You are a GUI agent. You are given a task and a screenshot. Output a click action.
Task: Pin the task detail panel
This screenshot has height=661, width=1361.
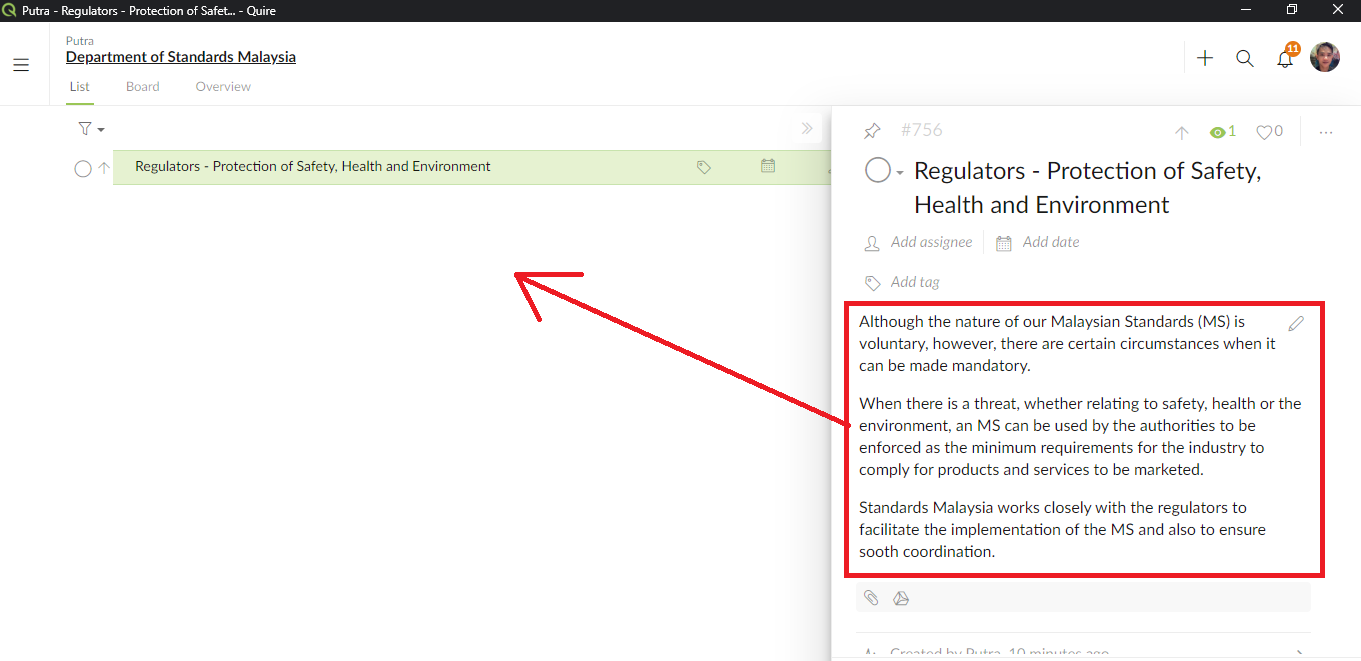(872, 131)
